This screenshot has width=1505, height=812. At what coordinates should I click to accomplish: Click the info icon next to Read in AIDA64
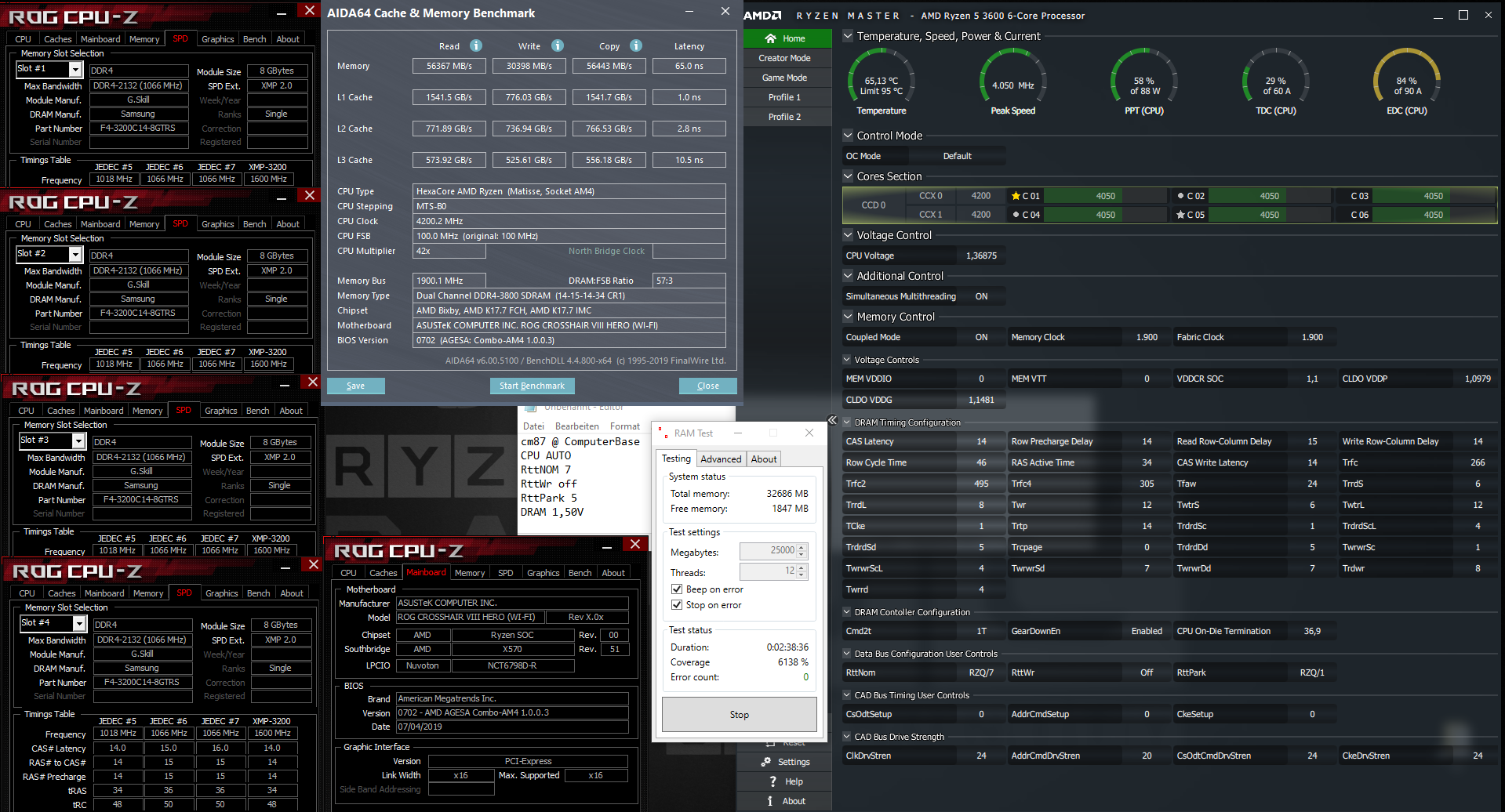coord(476,45)
